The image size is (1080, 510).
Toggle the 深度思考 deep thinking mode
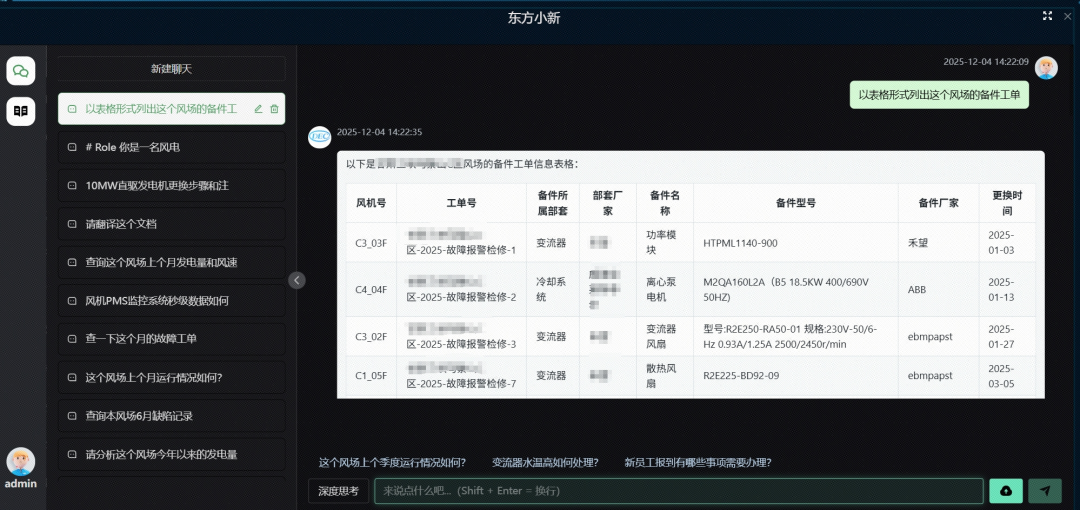(x=339, y=491)
